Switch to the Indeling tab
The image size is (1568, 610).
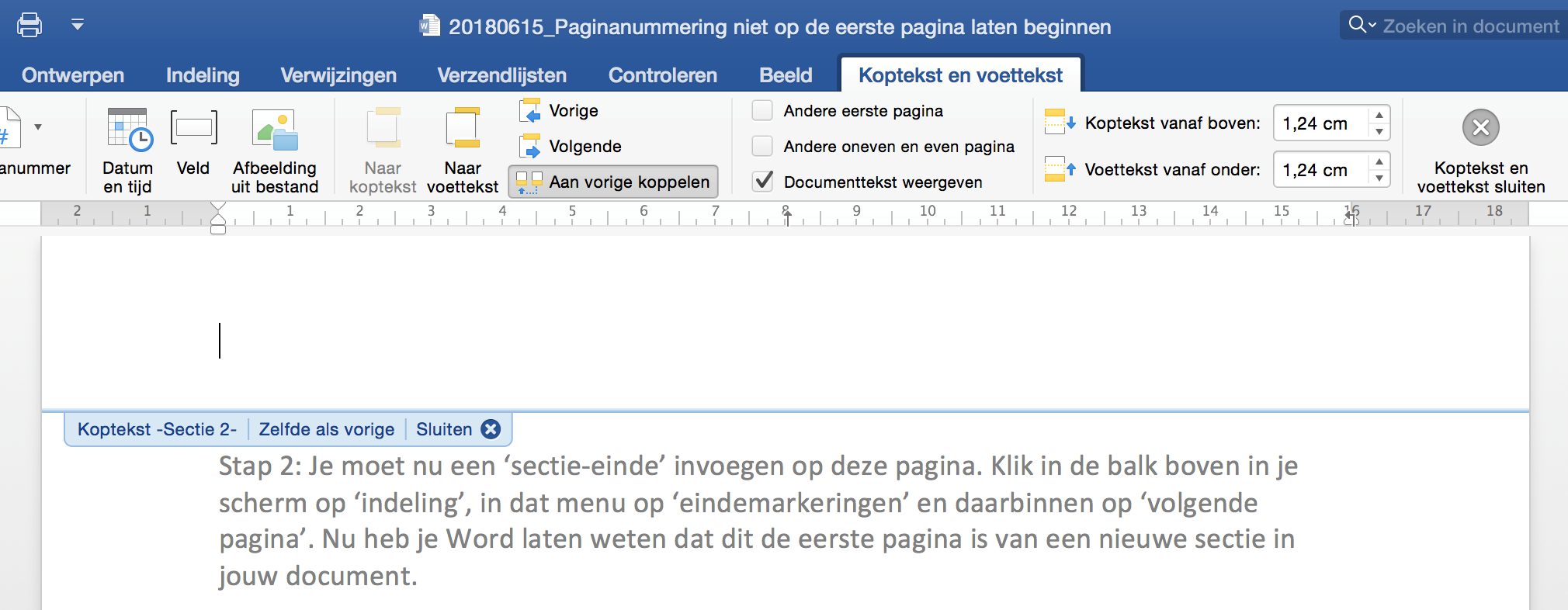[203, 75]
